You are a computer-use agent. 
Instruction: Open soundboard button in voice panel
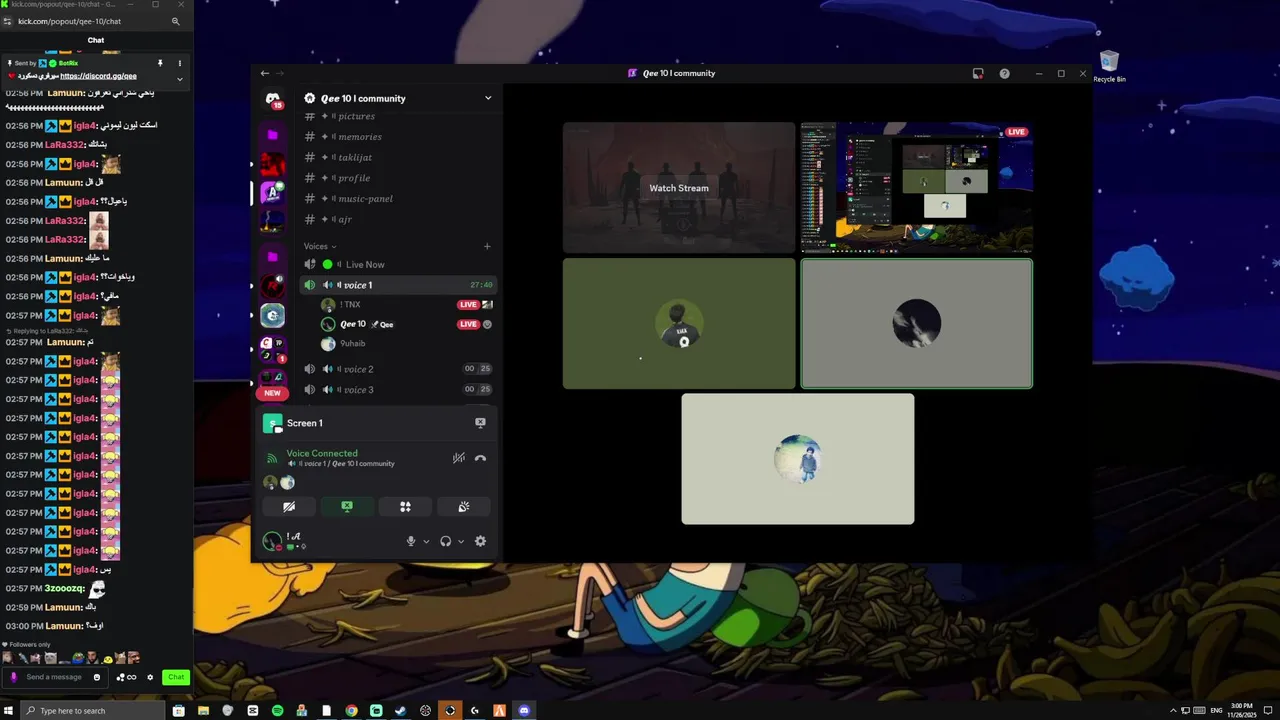tap(463, 507)
